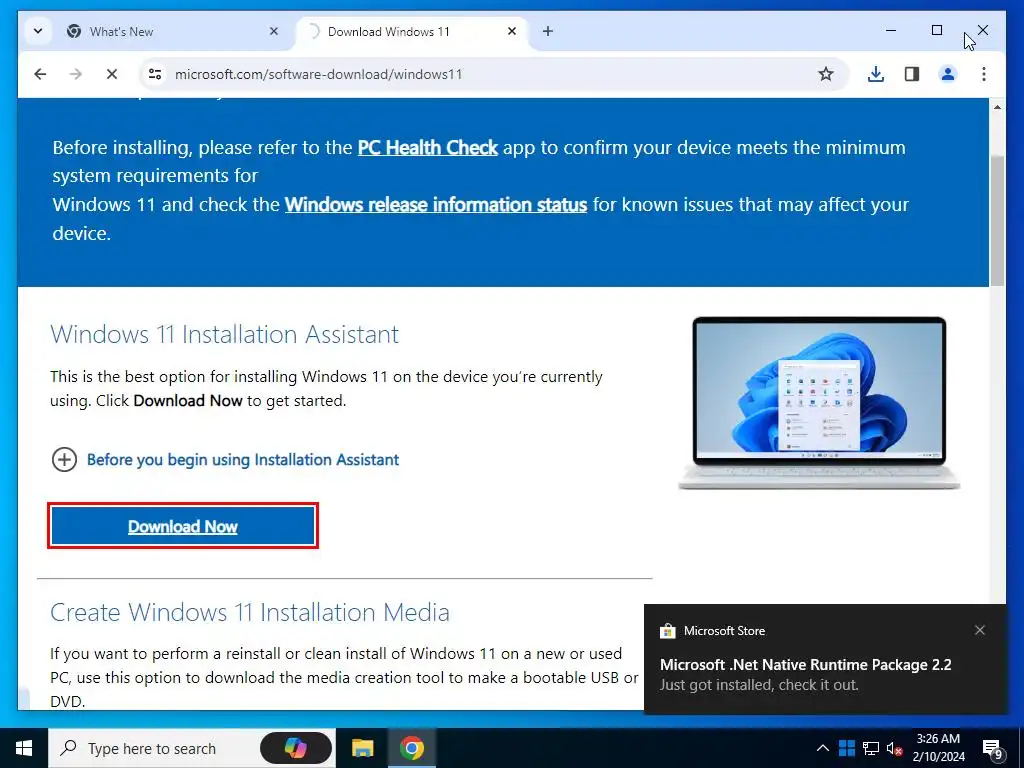Screen dimensions: 1024x768
Task: Show hidden system tray icons
Action: pyautogui.click(x=823, y=748)
